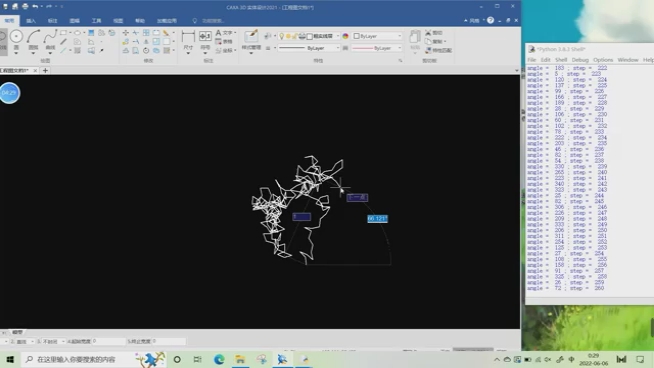Click the color wheel swatch icon
This screenshot has height=368, width=654.
[345, 36]
